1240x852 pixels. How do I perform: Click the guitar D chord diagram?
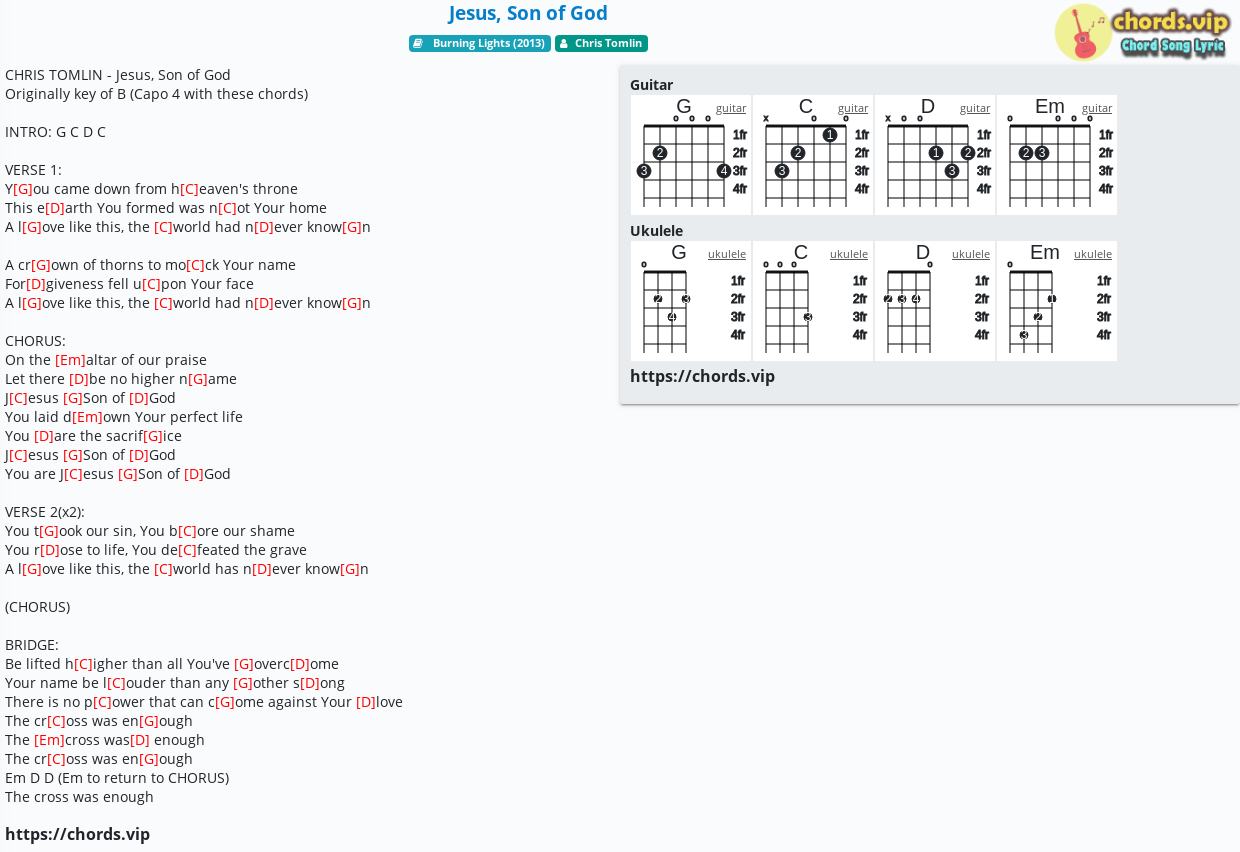pos(935,155)
